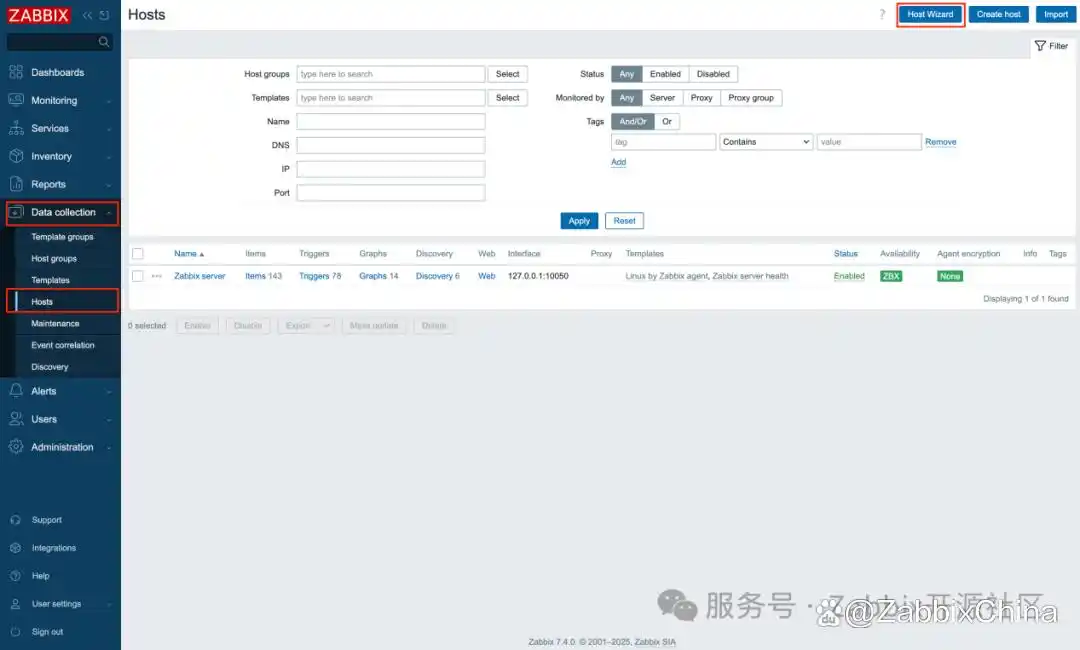Viewport: 1080px width, 650px height.
Task: Click the Filter funnel icon
Action: 1040,45
